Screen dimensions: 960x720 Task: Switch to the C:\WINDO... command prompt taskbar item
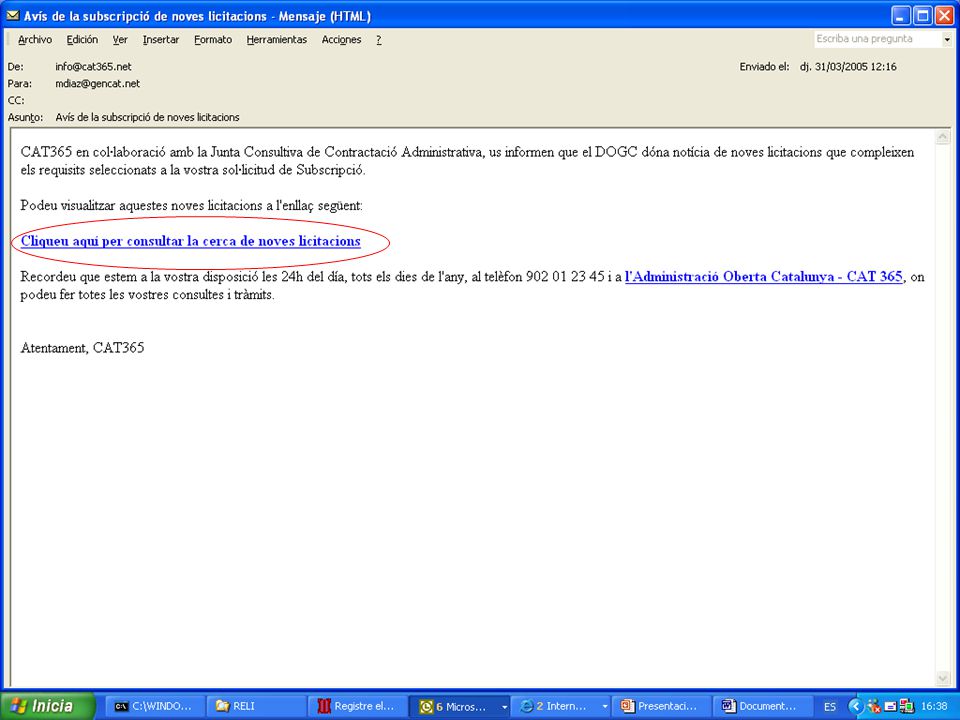click(x=154, y=706)
